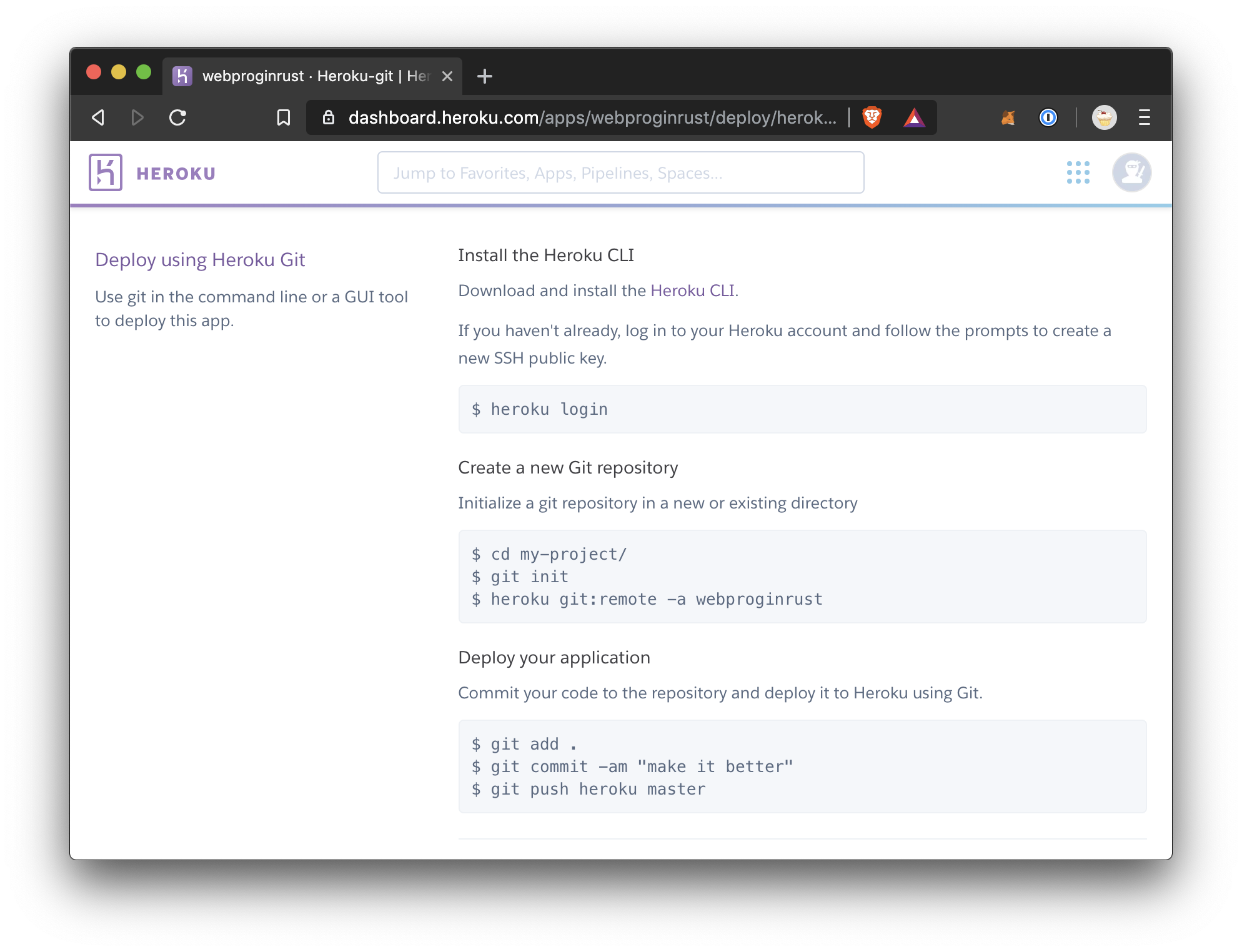Open a new browser tab
The image size is (1242, 952).
pos(484,76)
